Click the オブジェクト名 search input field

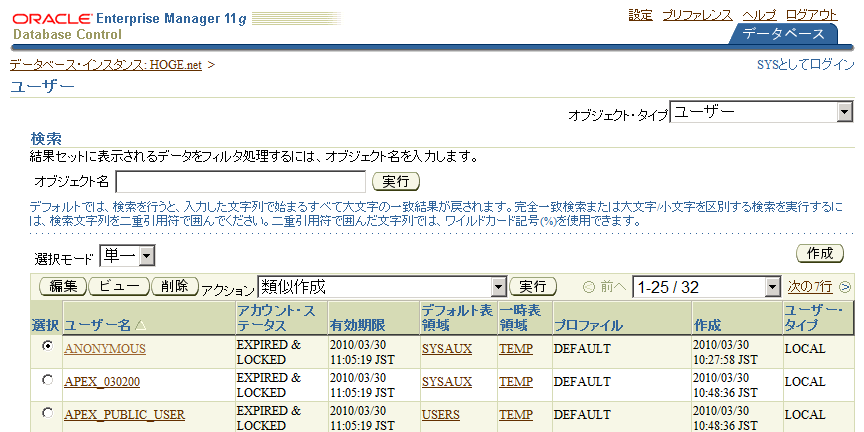pyautogui.click(x=240, y=181)
